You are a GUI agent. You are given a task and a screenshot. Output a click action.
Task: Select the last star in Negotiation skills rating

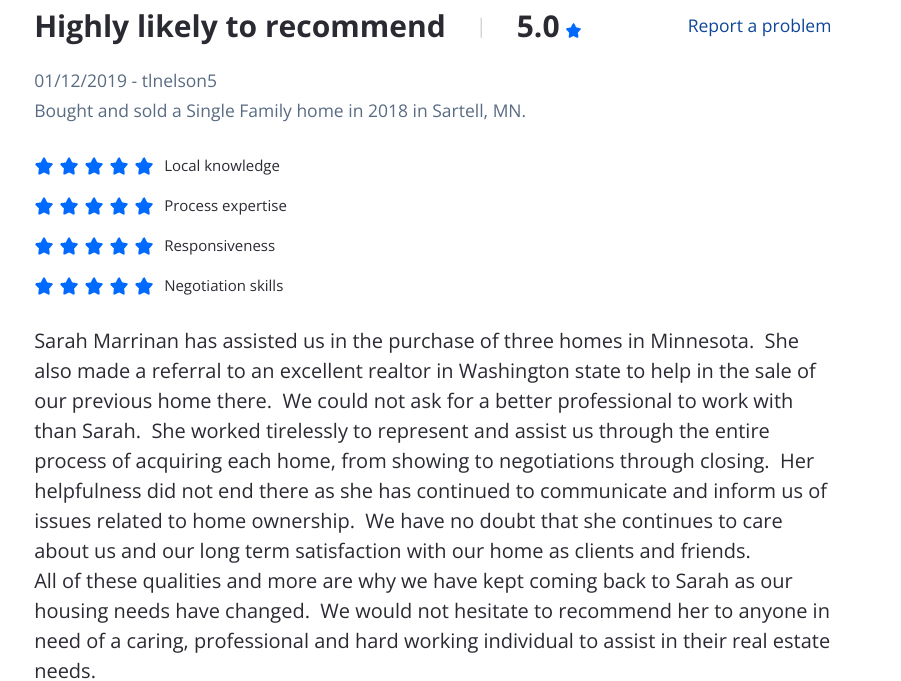point(144,286)
